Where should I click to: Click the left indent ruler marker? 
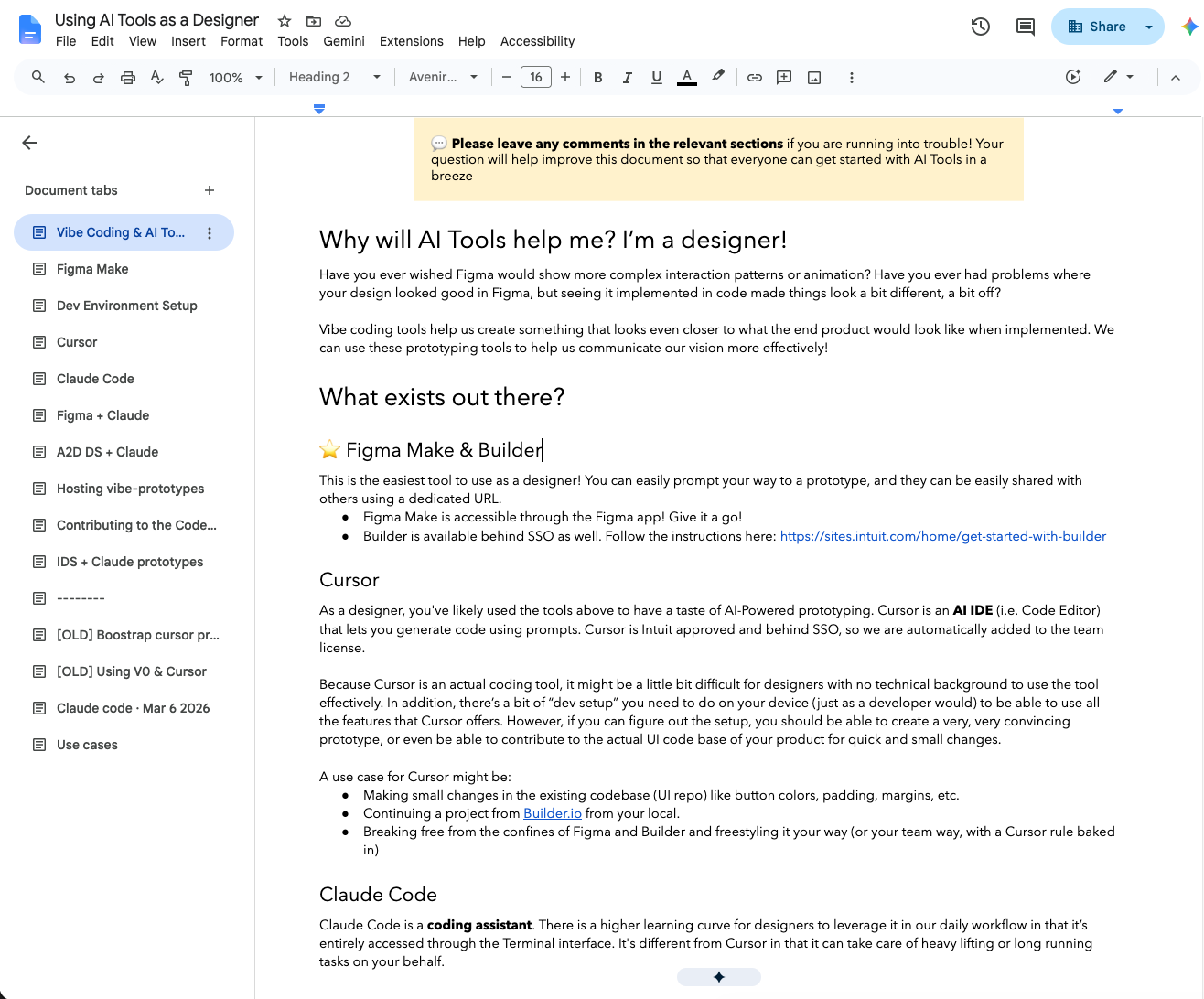[x=319, y=109]
